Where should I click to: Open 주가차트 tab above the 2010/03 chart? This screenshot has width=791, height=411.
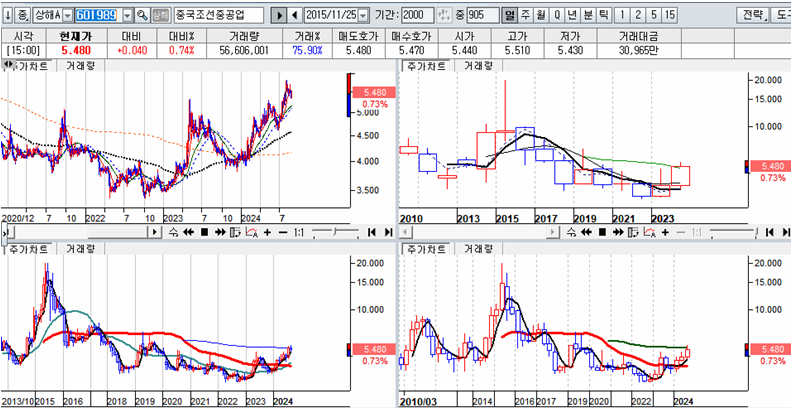(427, 249)
